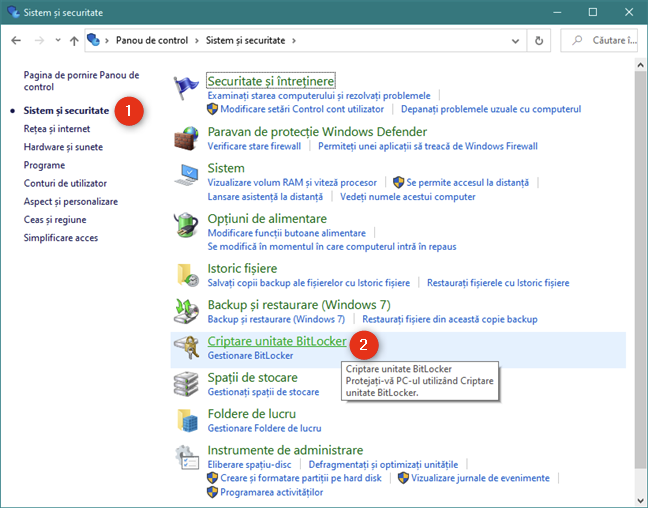Click Vizualizare volum RAM și viteză procesor

[x=292, y=183]
